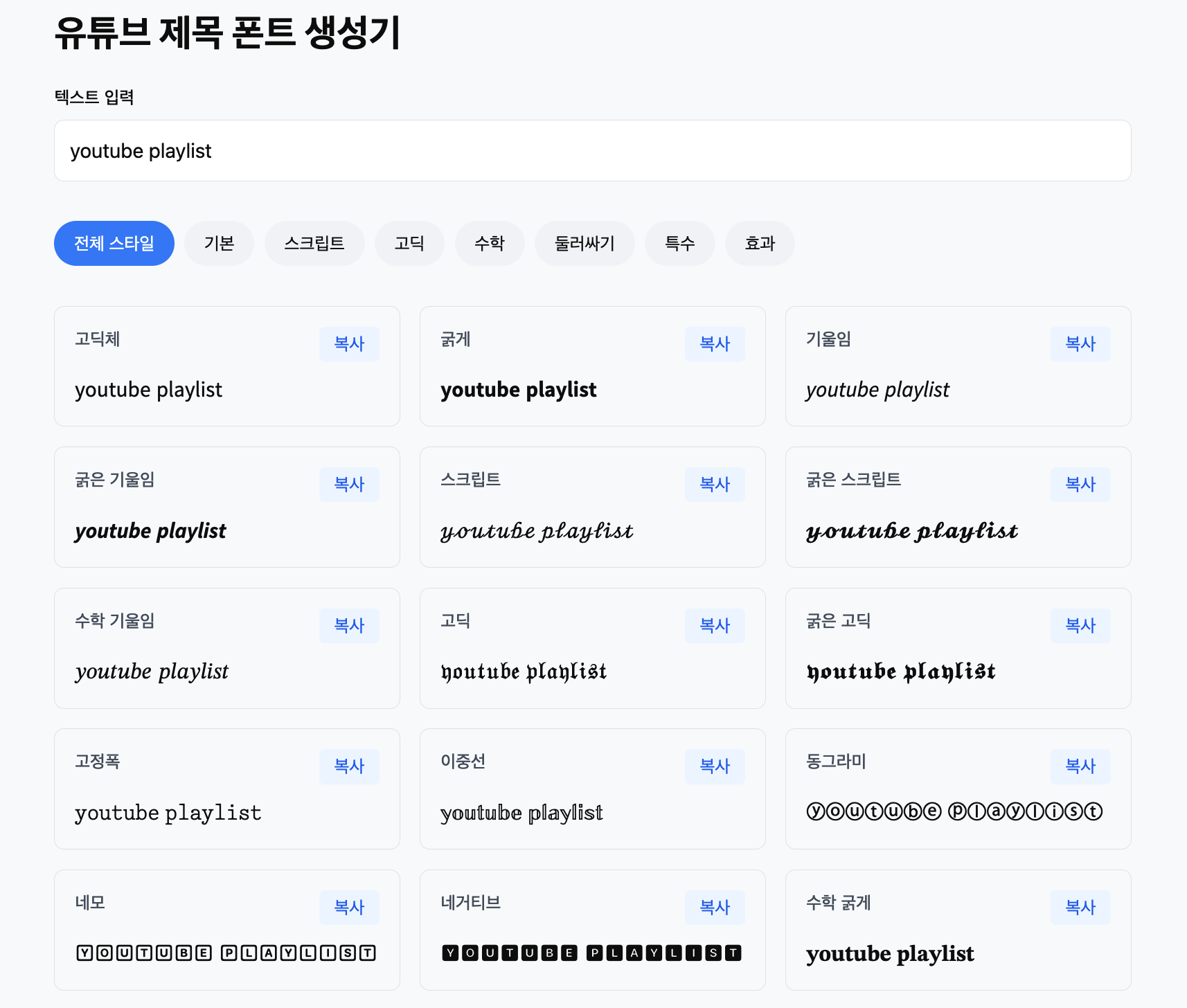Click the text input field containing youtube playlist
1187x1008 pixels.
pyautogui.click(x=592, y=151)
